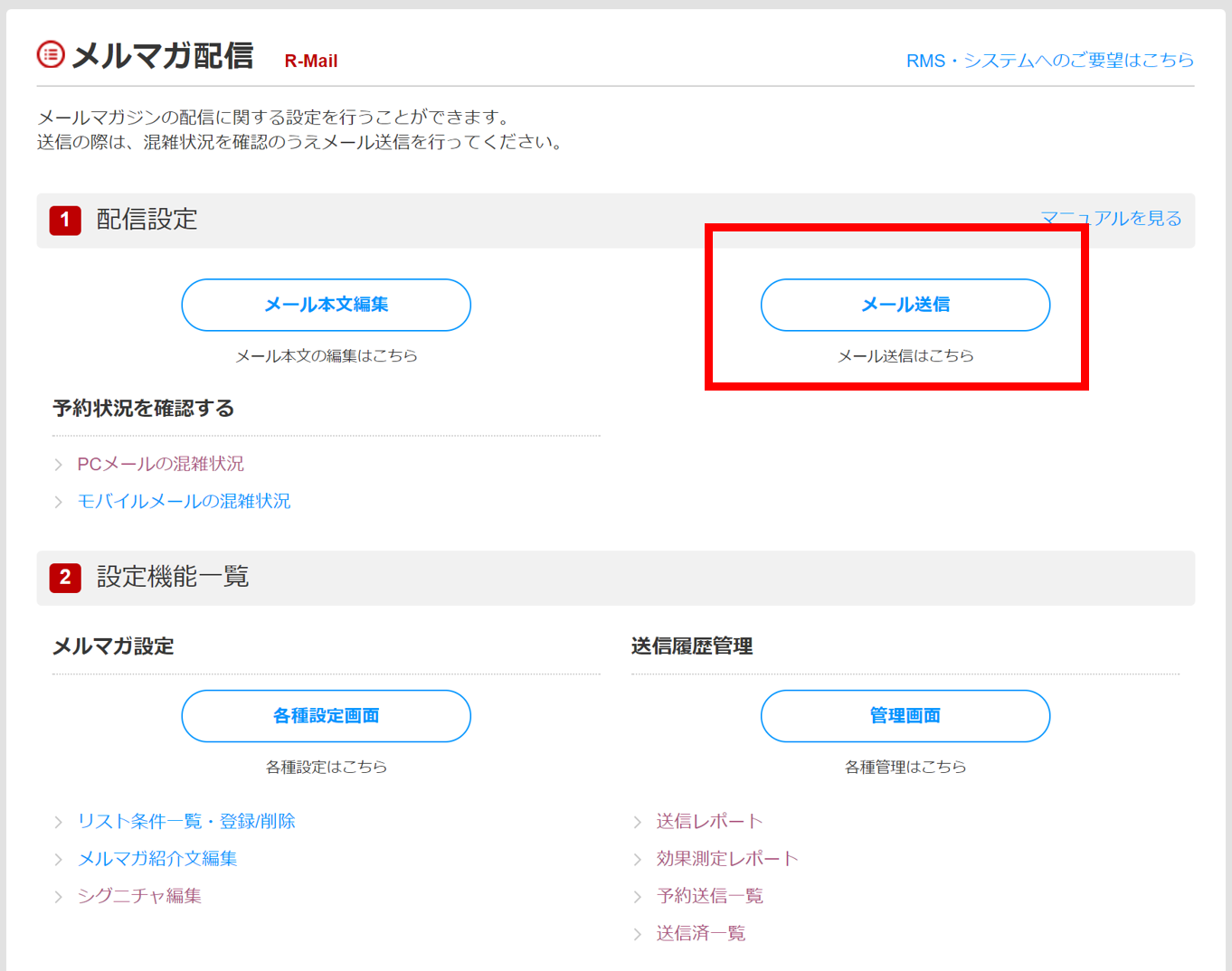The width and height of the screenshot is (1232, 971).
Task: Open the RMS・システムへのご要望はこちら link
Action: [x=1049, y=61]
